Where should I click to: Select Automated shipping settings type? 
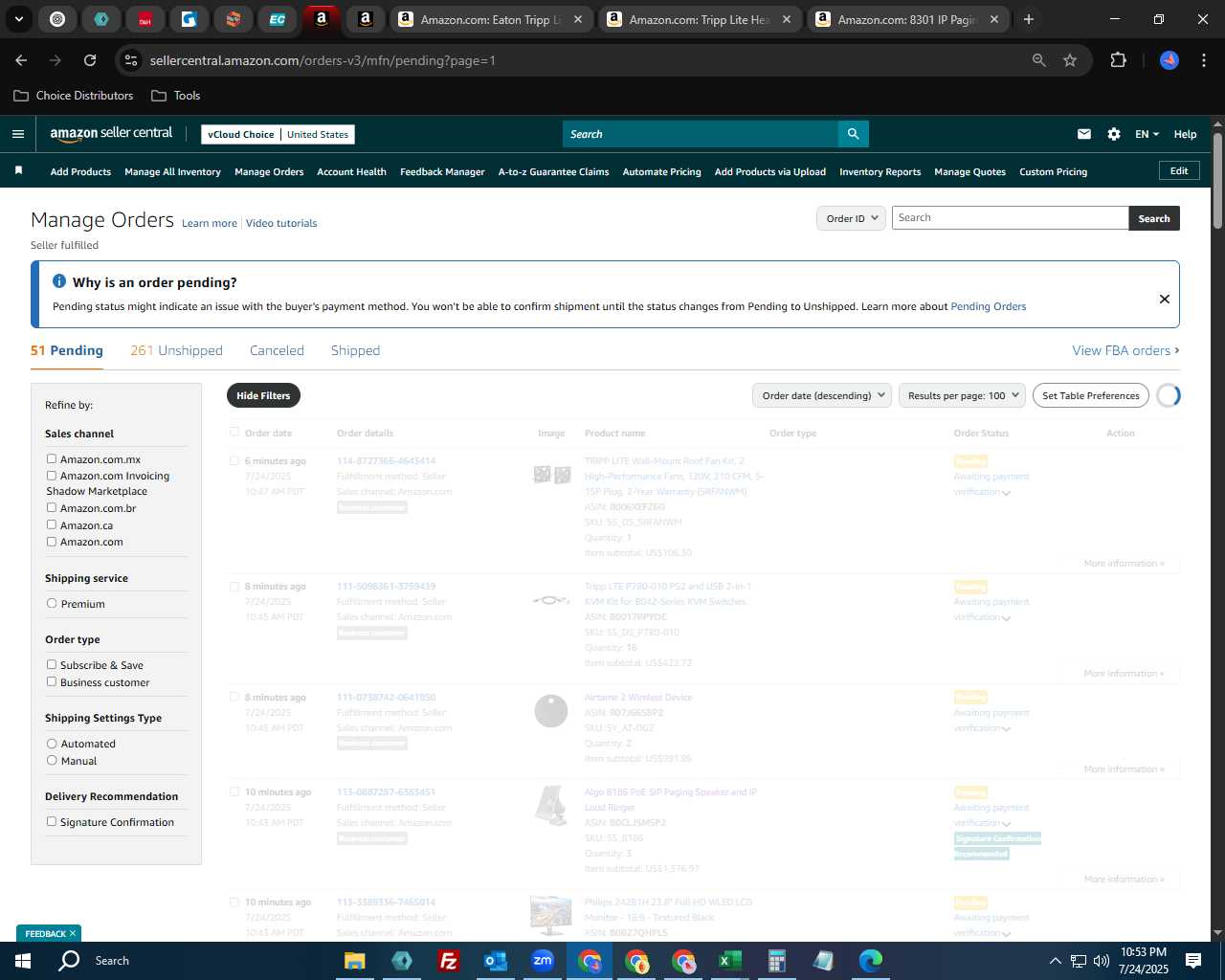(52, 743)
